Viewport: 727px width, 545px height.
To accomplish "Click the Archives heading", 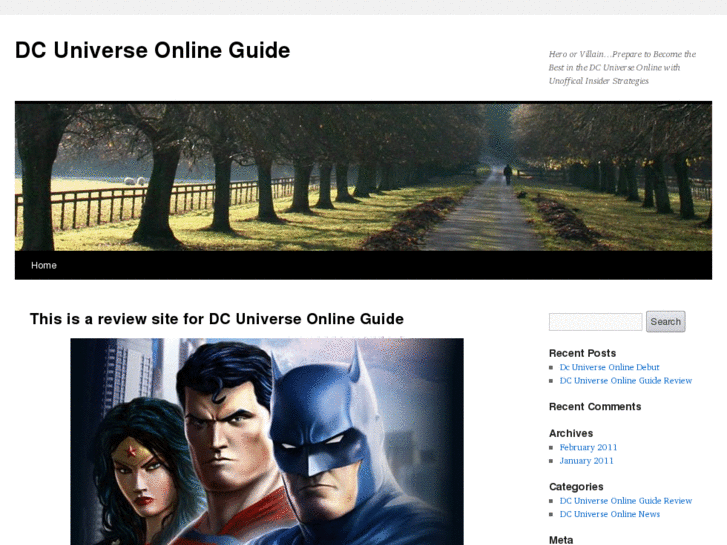I will (571, 433).
